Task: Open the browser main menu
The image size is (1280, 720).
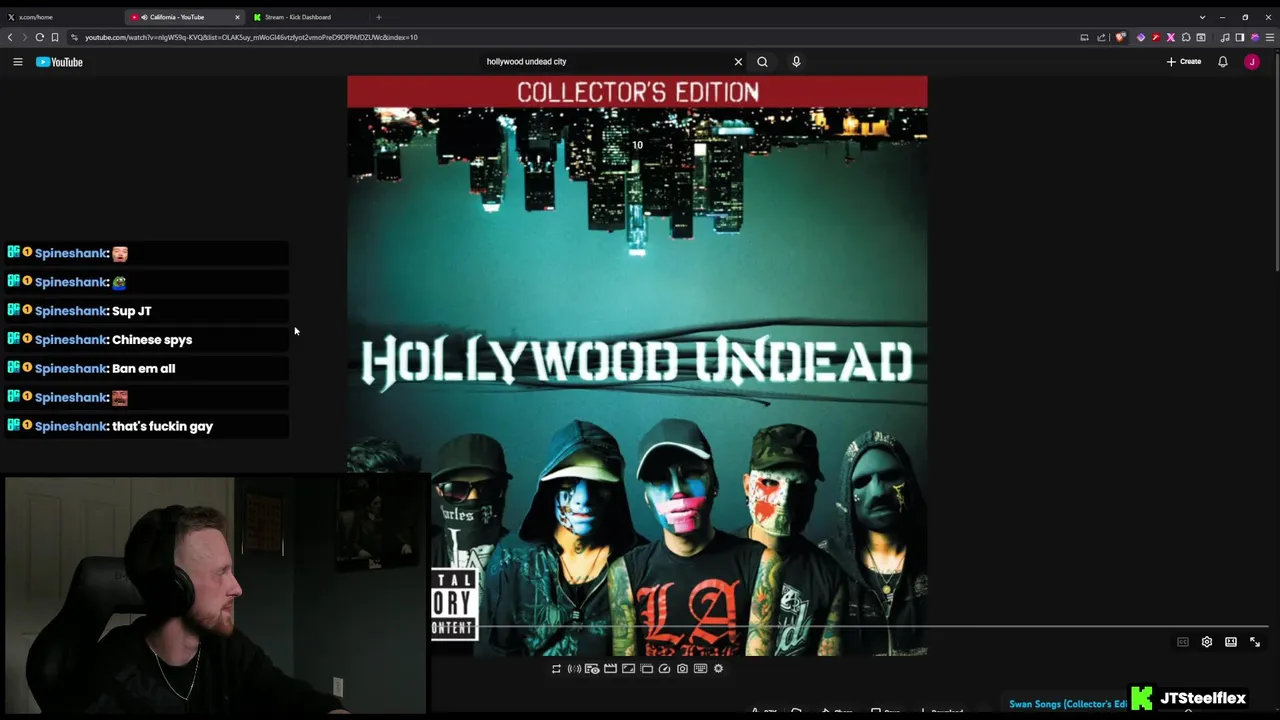Action: pos(1270,37)
